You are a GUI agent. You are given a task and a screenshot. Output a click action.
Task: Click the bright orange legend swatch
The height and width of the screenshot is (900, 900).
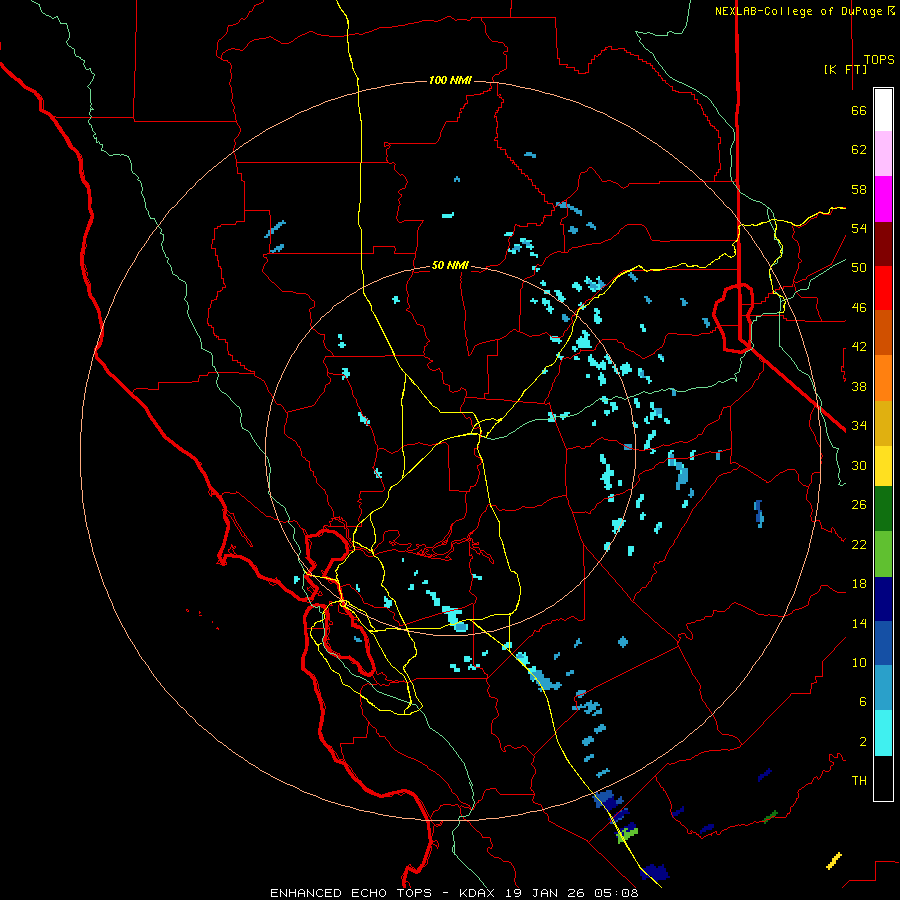coord(883,378)
